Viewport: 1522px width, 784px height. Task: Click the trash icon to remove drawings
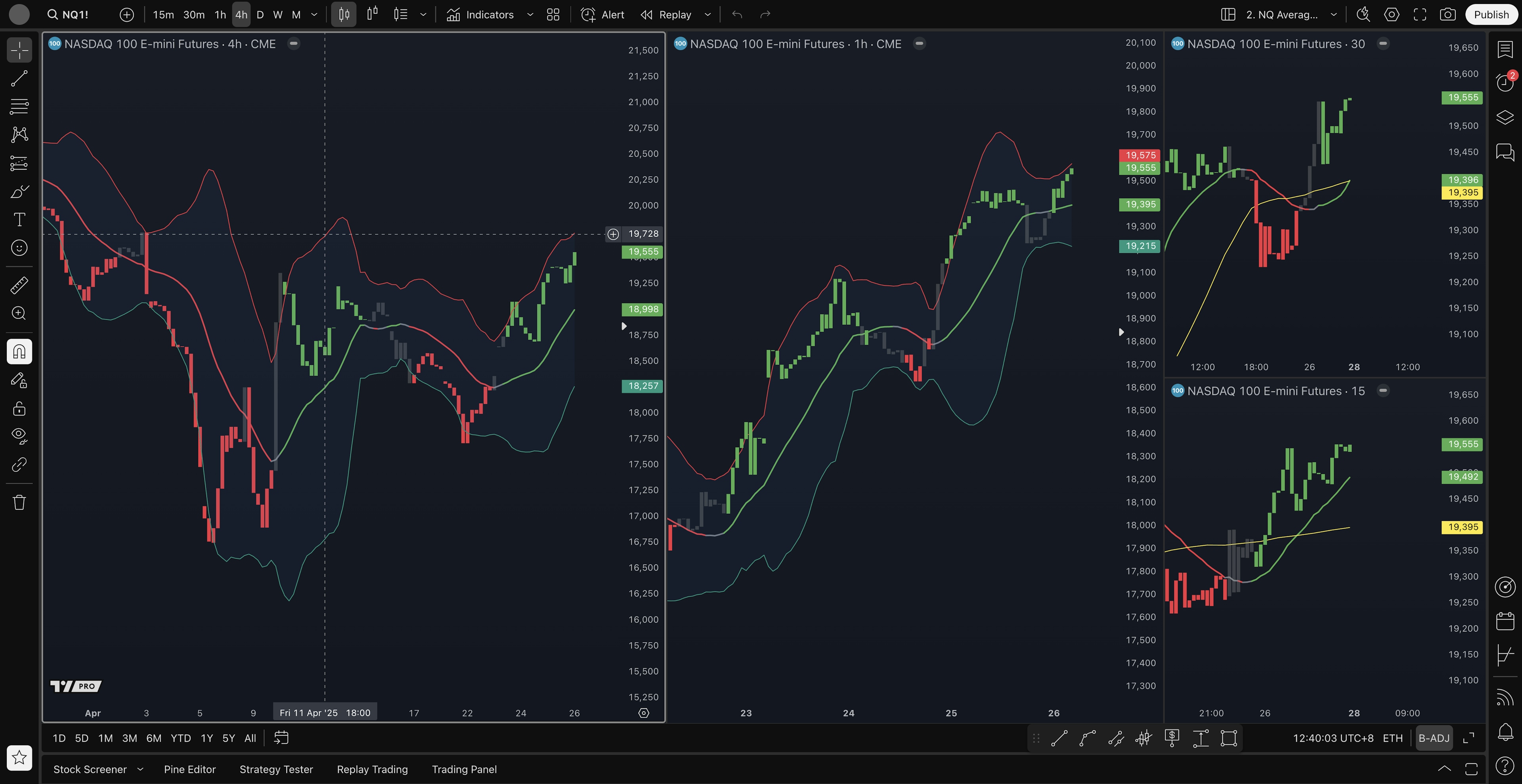(x=19, y=502)
